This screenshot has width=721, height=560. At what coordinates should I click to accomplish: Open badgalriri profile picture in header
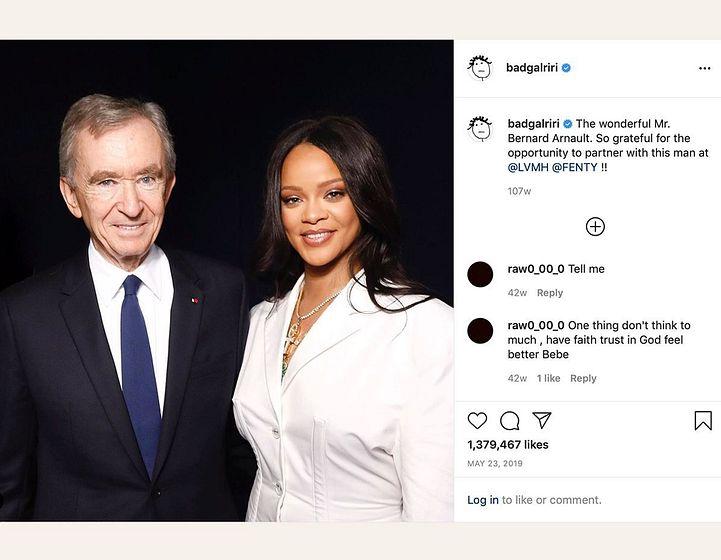point(480,68)
